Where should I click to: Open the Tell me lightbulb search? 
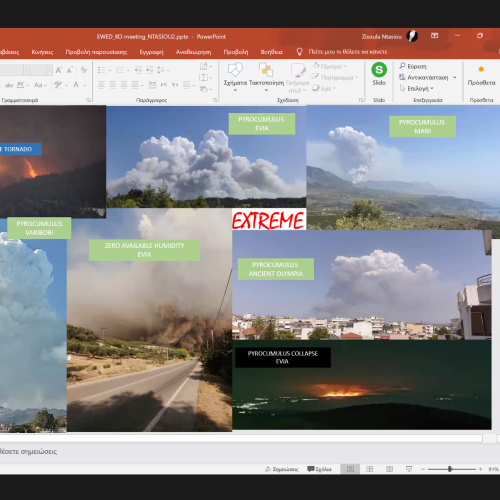tap(299, 52)
